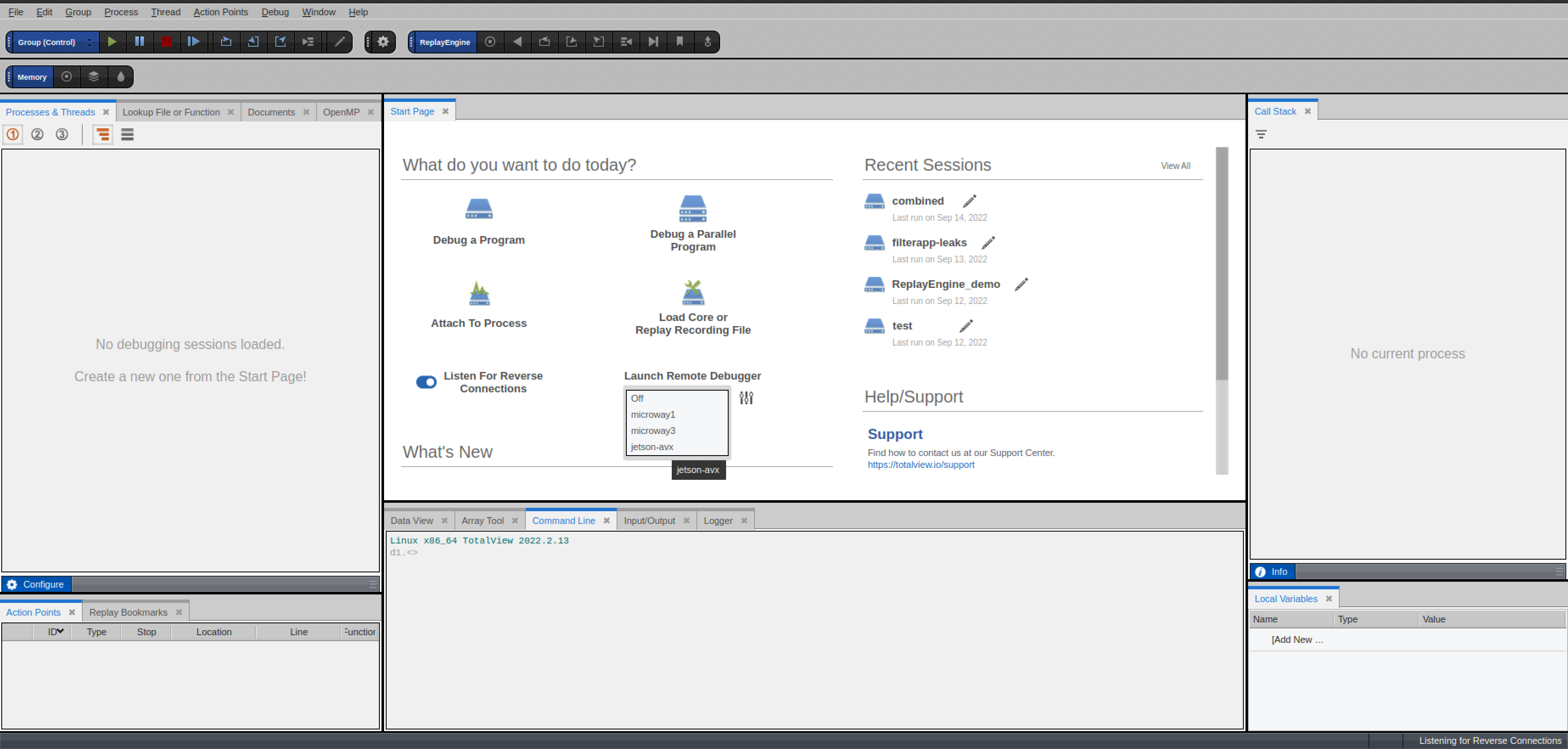Click the Restart icon in the debug toolbar

pyautogui.click(x=194, y=42)
